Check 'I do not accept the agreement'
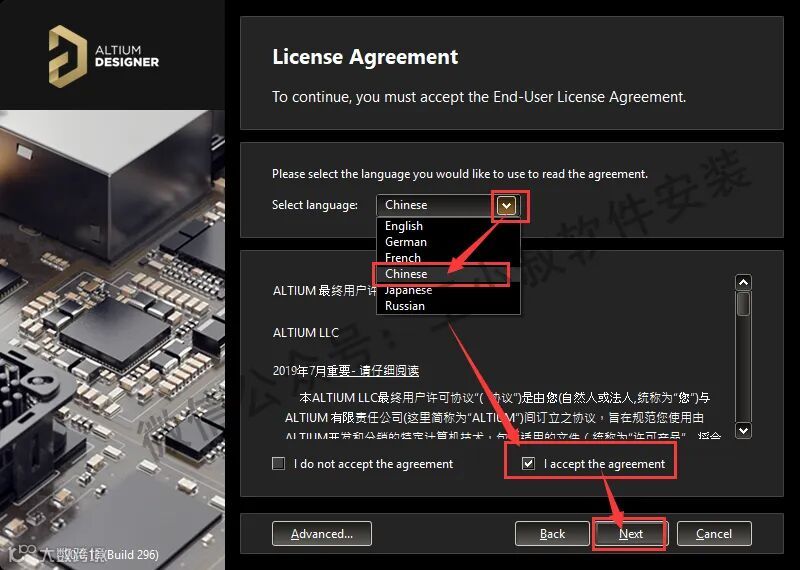This screenshot has height=570, width=800. point(279,463)
